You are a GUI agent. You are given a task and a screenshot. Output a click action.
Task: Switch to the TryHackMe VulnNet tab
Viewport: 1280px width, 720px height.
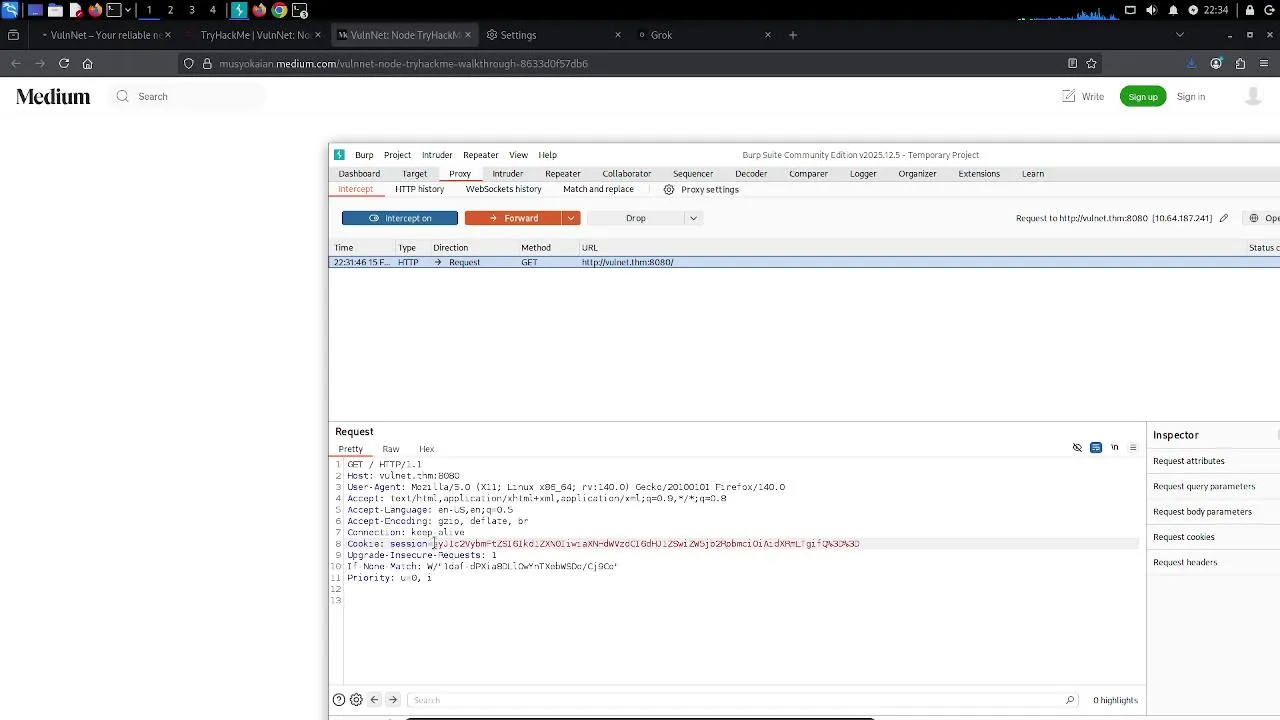click(254, 35)
